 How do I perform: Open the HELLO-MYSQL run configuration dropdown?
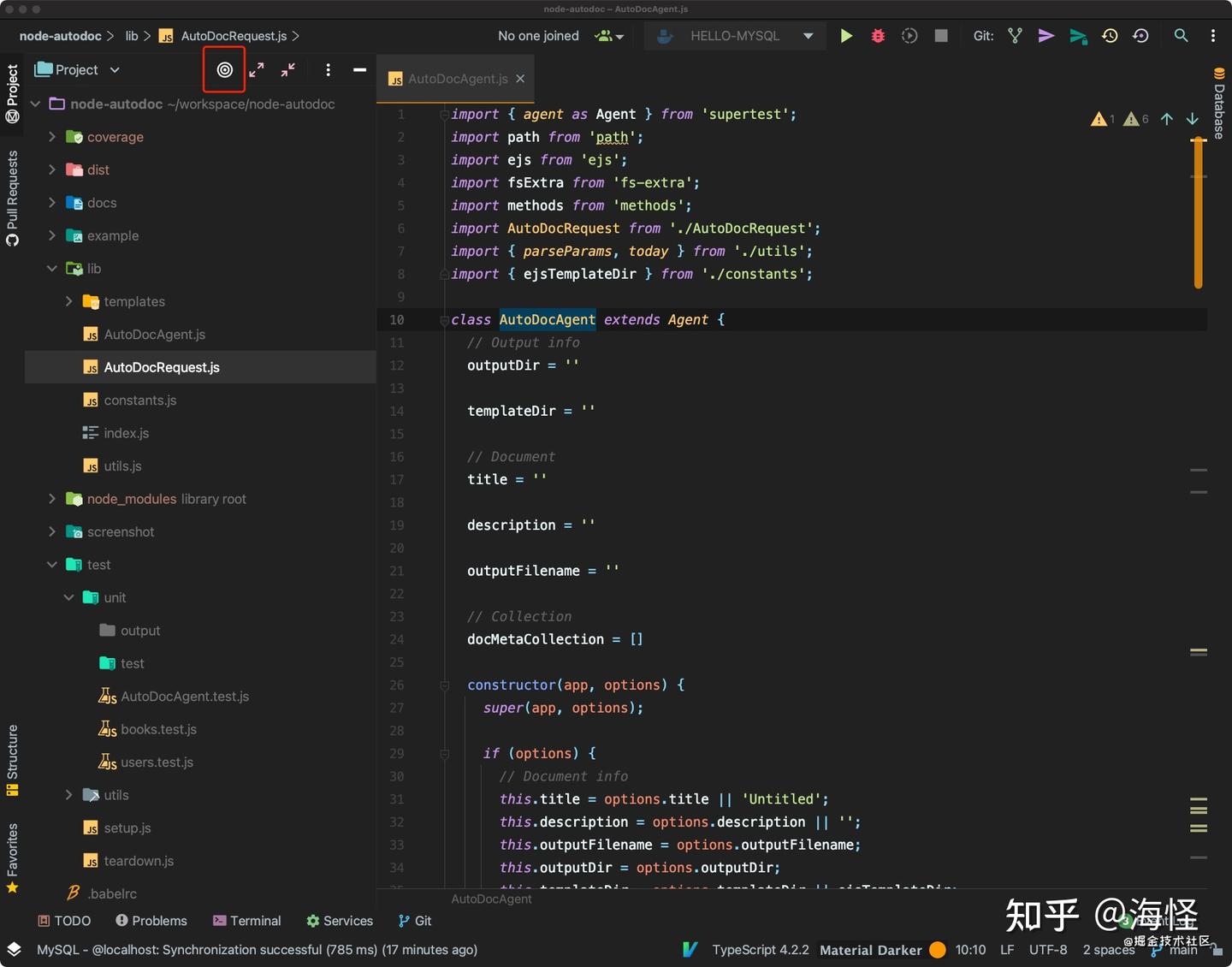click(807, 36)
